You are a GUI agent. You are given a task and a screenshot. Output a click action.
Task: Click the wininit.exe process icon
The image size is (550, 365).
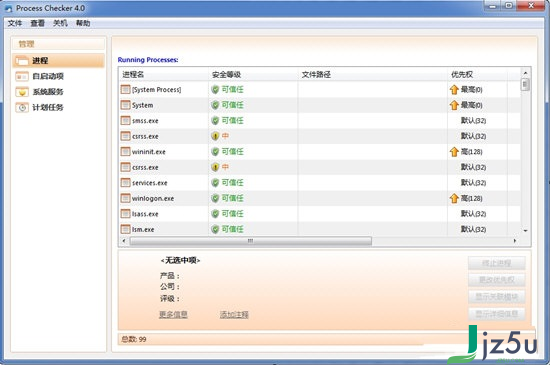tap(125, 151)
